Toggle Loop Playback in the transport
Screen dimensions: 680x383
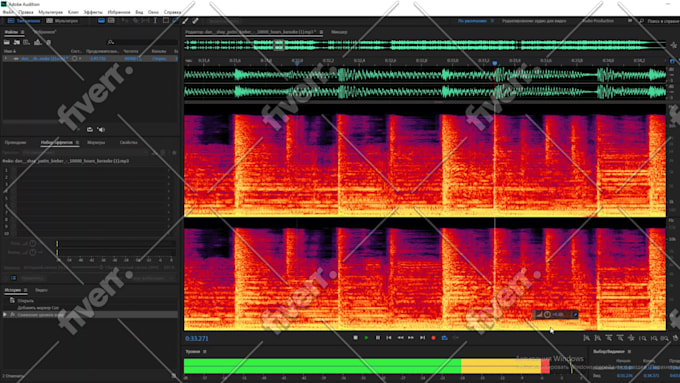pos(445,337)
